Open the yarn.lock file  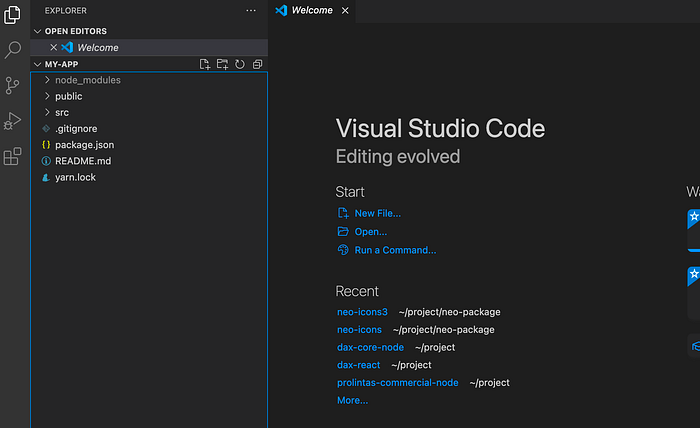(75, 177)
